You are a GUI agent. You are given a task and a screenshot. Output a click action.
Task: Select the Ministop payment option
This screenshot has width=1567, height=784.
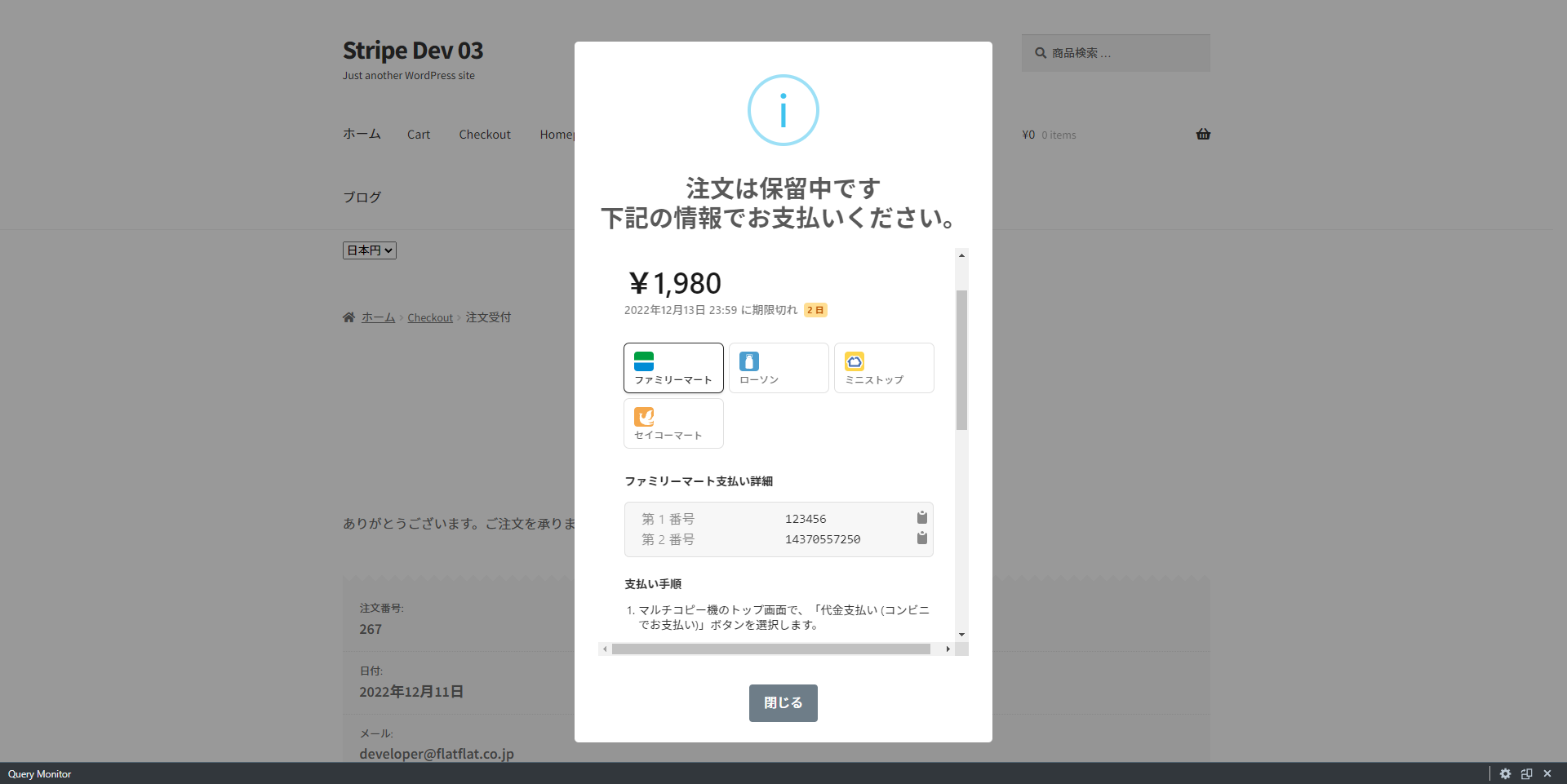point(884,368)
